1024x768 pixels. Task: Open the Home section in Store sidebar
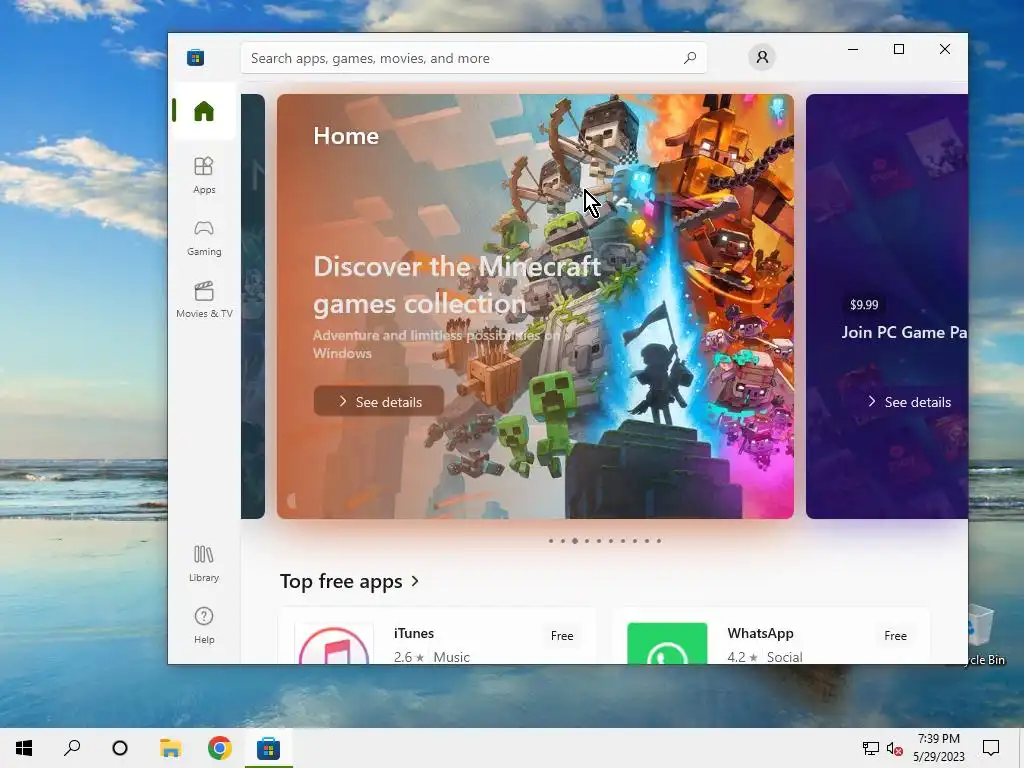point(204,111)
